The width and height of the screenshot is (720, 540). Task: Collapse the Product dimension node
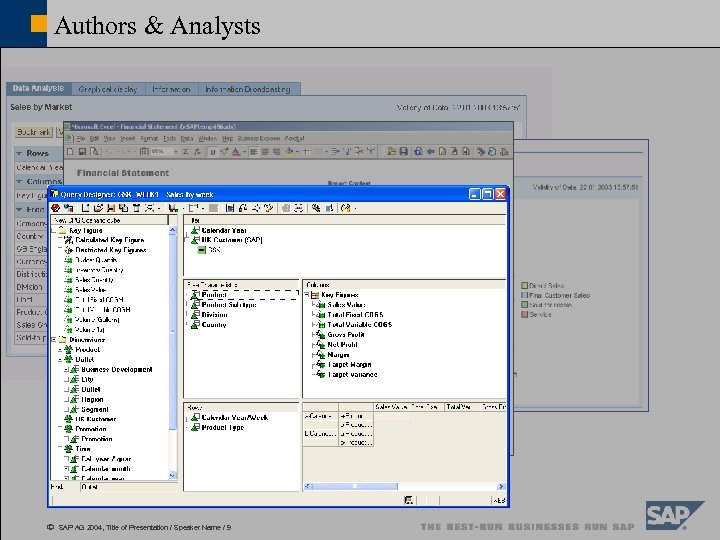pos(60,350)
